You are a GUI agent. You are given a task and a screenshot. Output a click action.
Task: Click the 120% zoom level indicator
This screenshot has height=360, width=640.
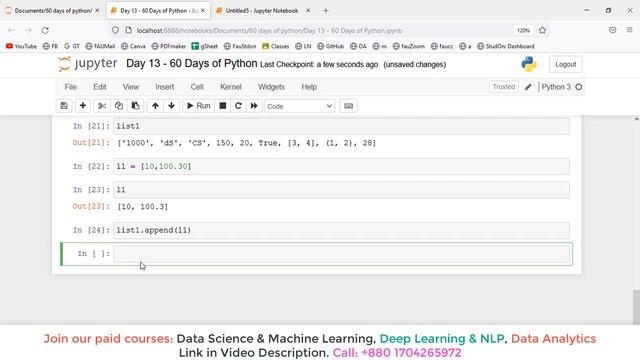tap(523, 31)
